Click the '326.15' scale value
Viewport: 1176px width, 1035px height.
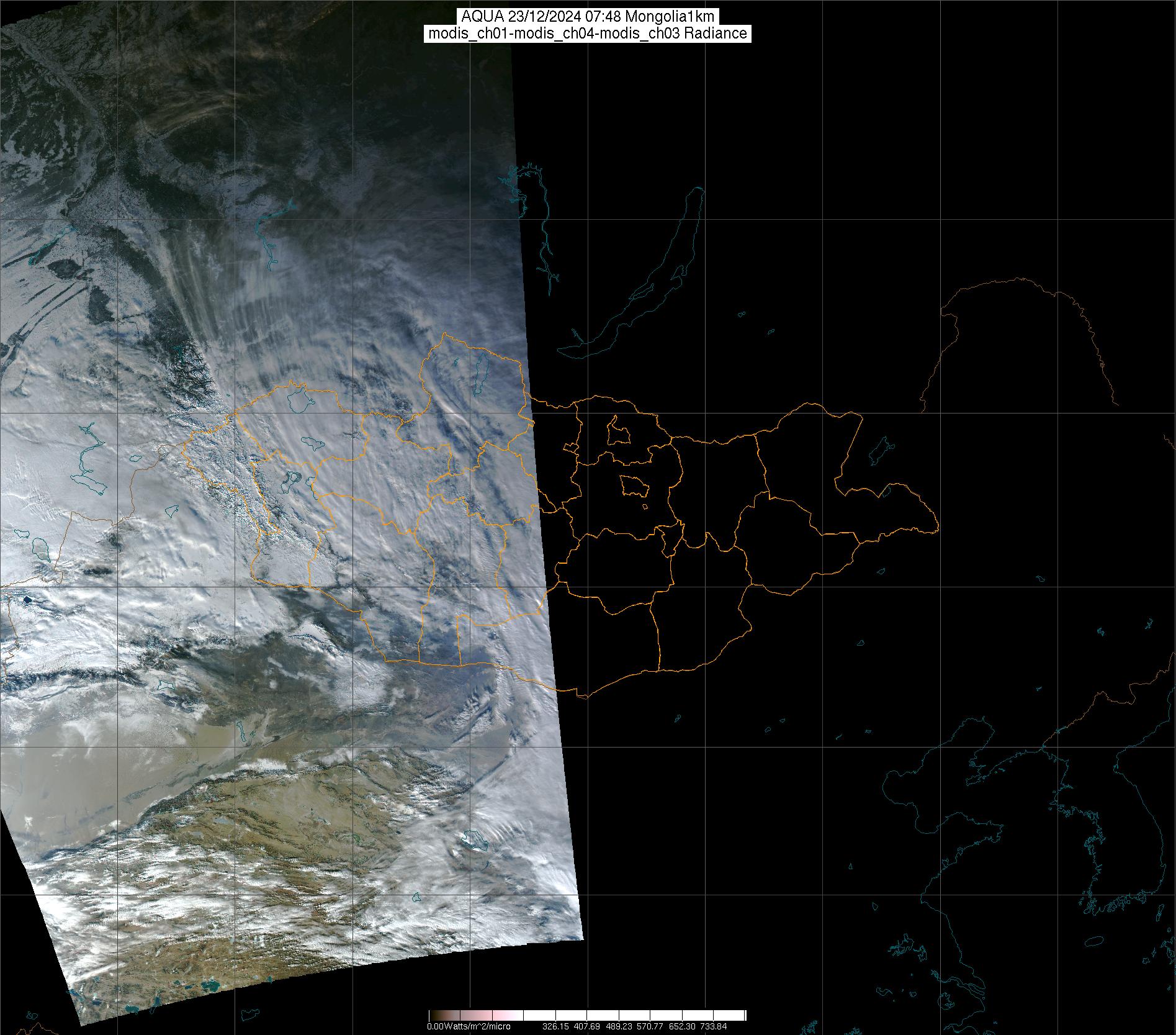pyautogui.click(x=556, y=1026)
